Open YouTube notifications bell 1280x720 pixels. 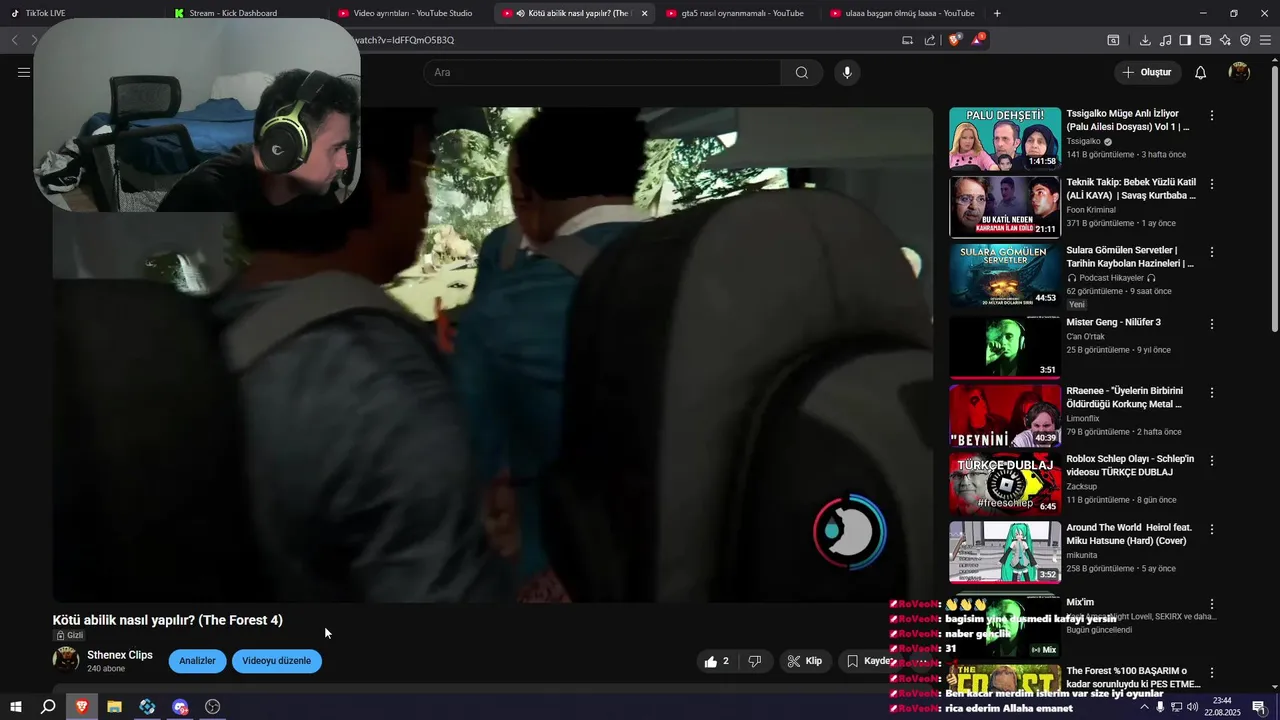[x=1201, y=72]
